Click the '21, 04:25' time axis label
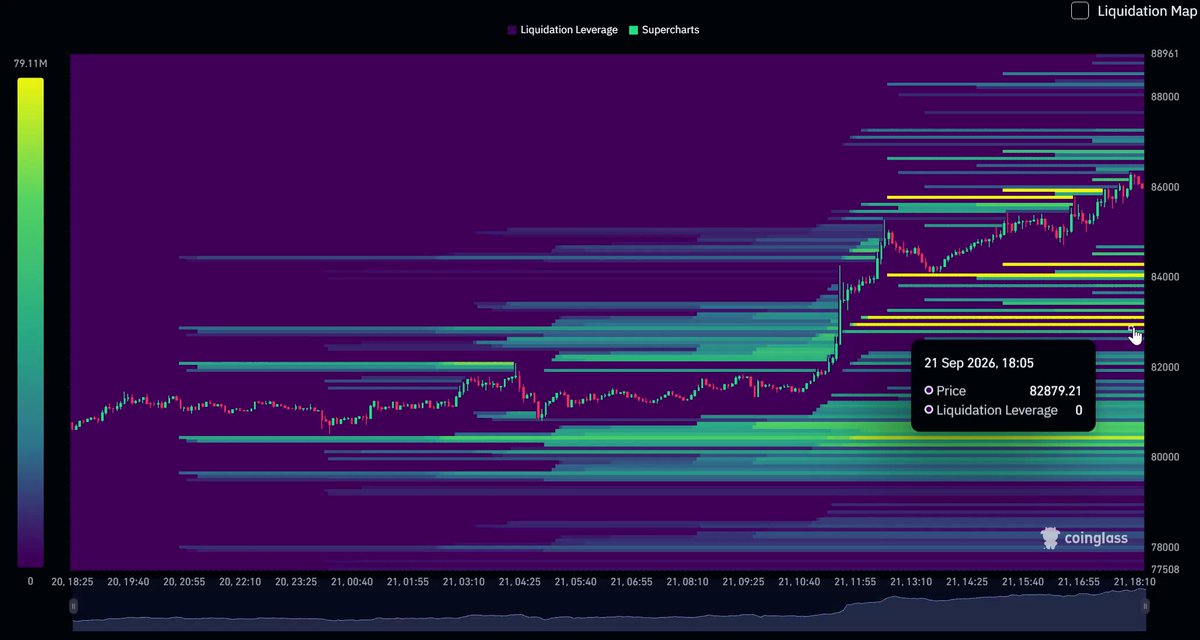 click(x=520, y=581)
